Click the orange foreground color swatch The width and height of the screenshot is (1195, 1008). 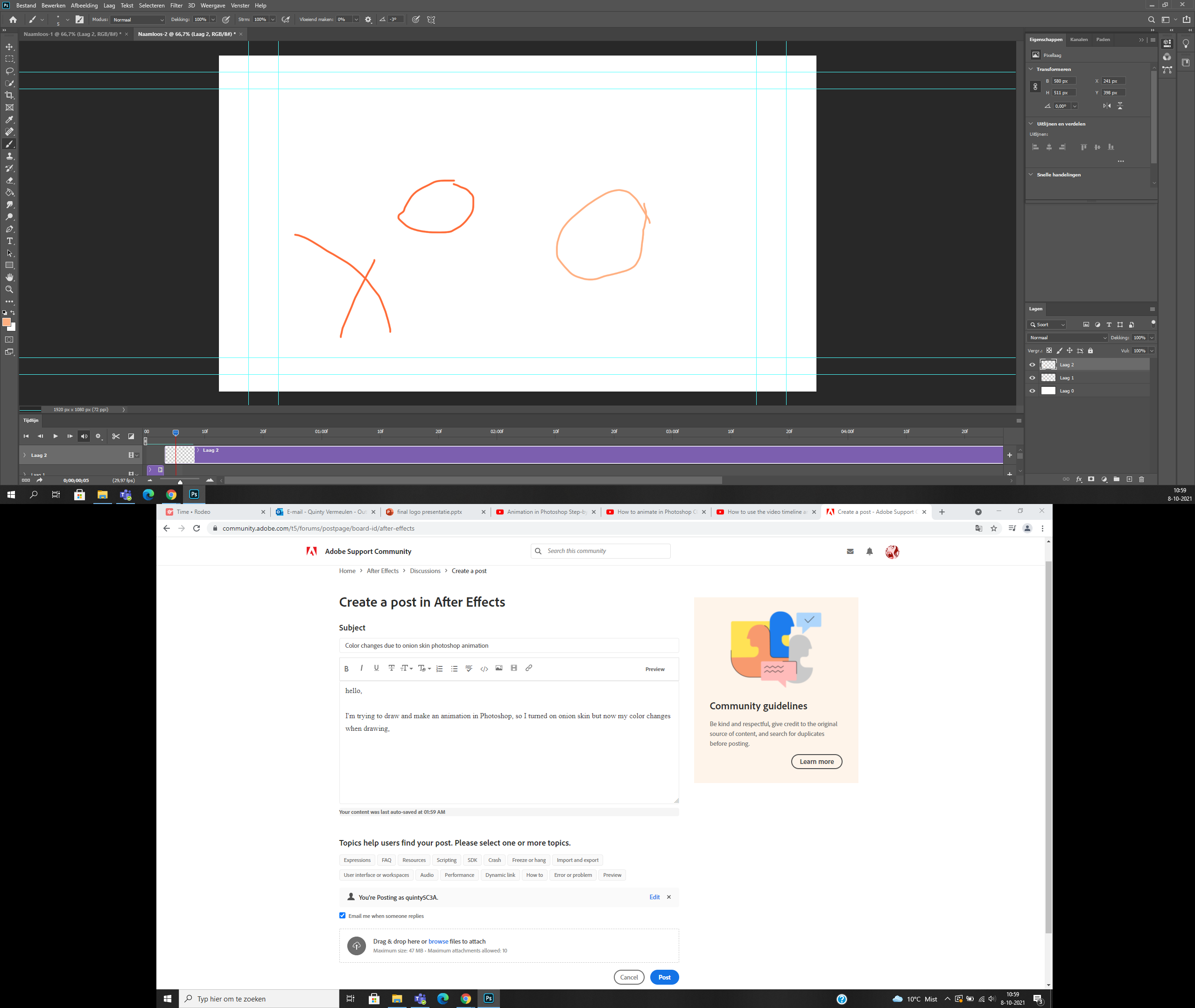click(x=7, y=323)
